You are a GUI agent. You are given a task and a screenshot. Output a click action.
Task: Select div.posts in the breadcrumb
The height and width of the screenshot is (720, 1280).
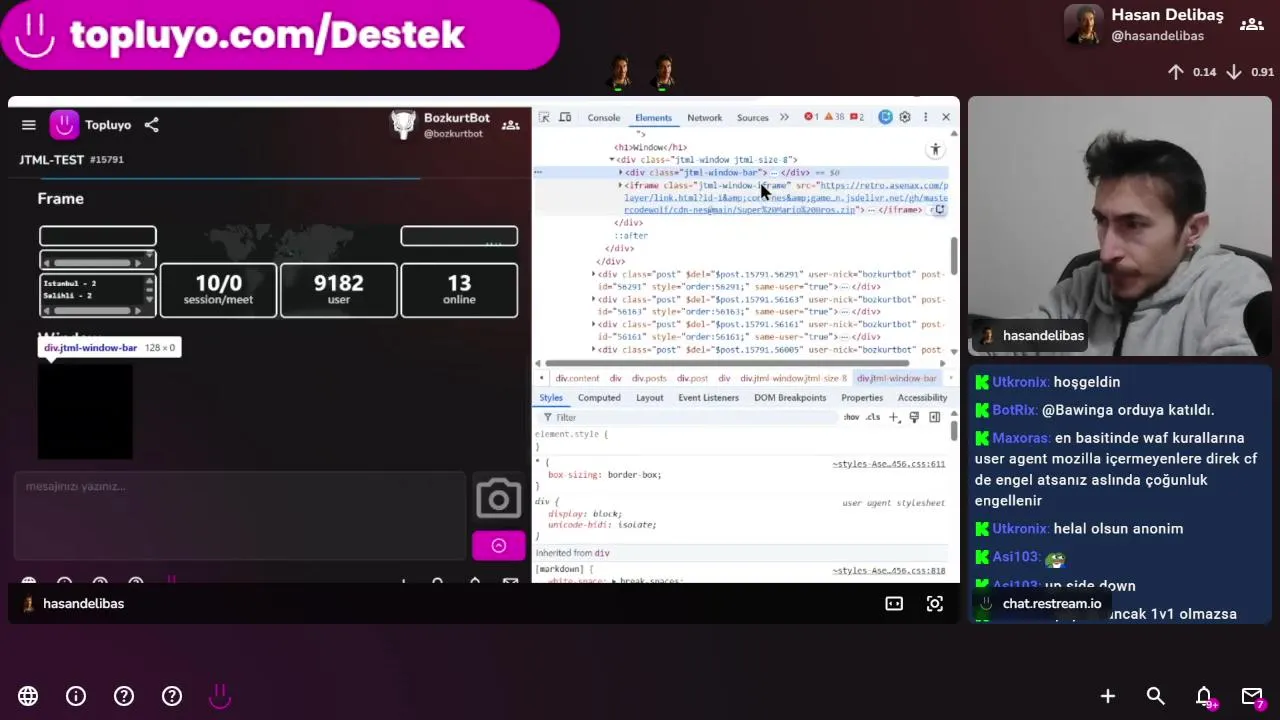click(x=649, y=379)
